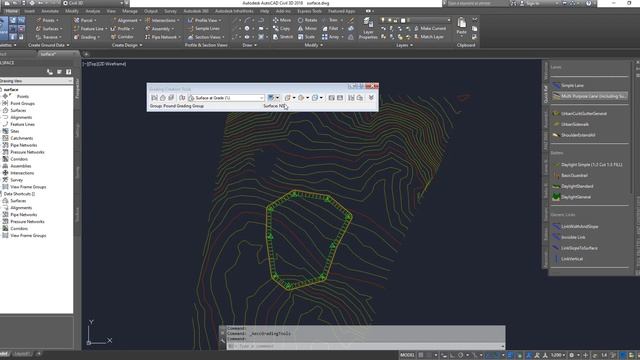Click the Create Grading tool icon
The image size is (640, 360).
coord(271,98)
